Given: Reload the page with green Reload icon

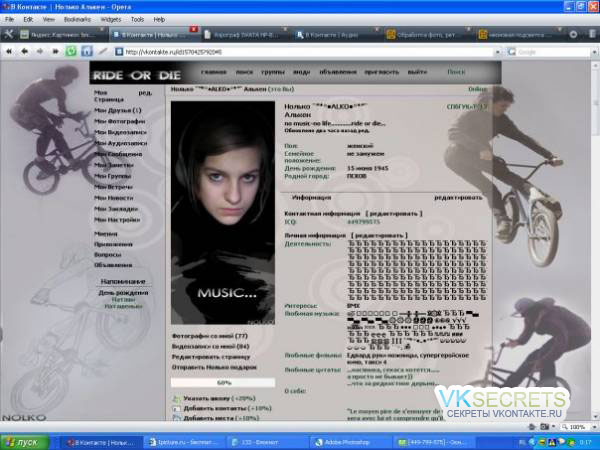Looking at the screenshot, I should (71, 51).
